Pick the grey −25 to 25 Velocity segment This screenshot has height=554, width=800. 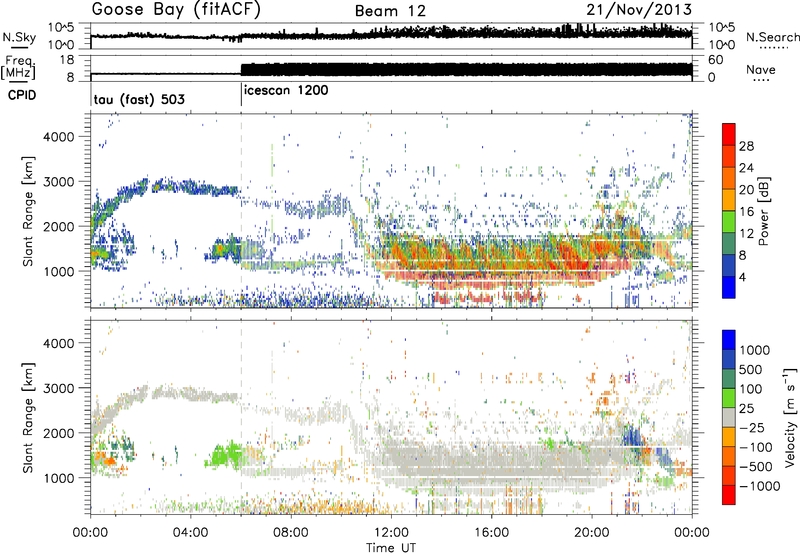pyautogui.click(x=729, y=418)
